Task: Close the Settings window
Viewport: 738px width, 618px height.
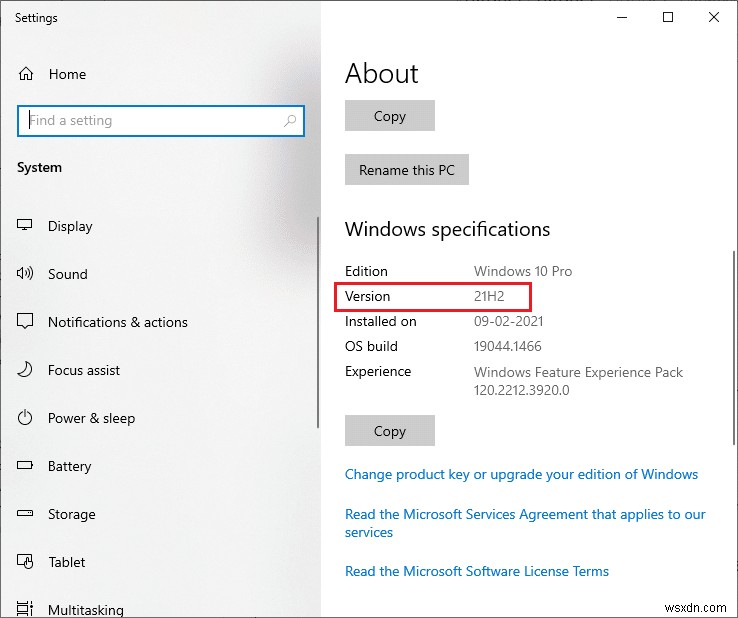Action: (714, 17)
